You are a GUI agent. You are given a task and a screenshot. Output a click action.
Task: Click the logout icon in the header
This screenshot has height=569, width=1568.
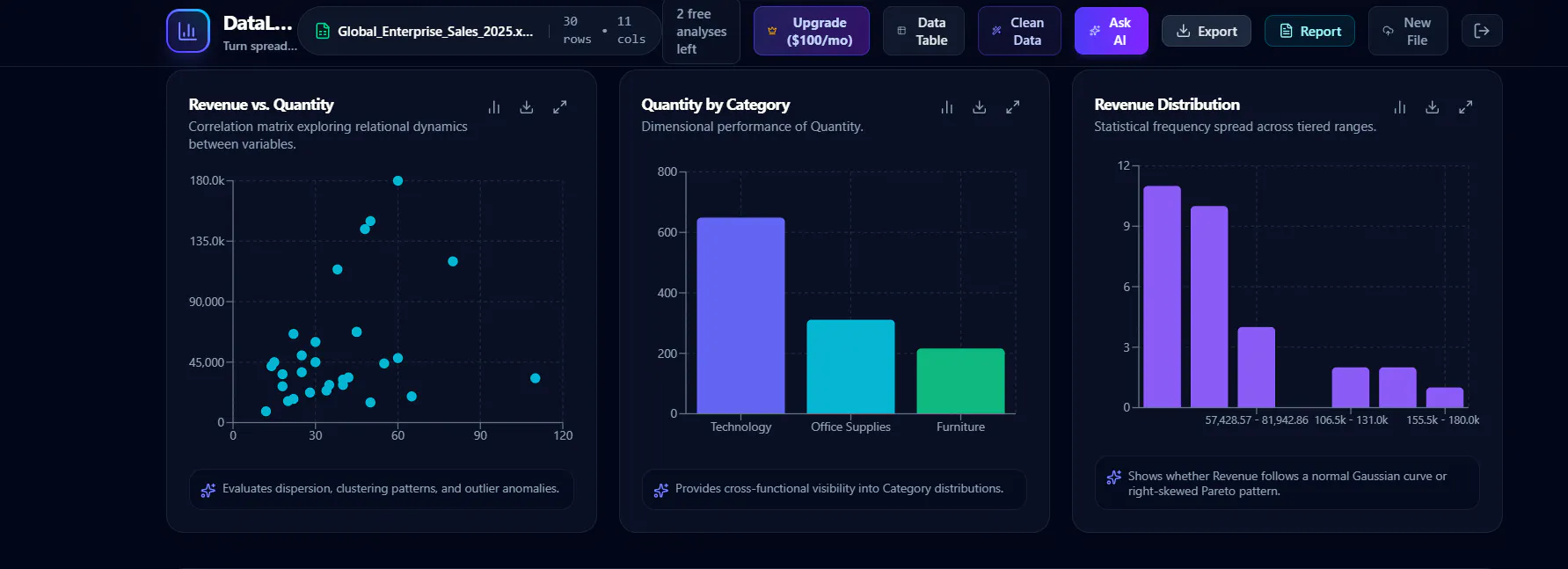[x=1481, y=31]
